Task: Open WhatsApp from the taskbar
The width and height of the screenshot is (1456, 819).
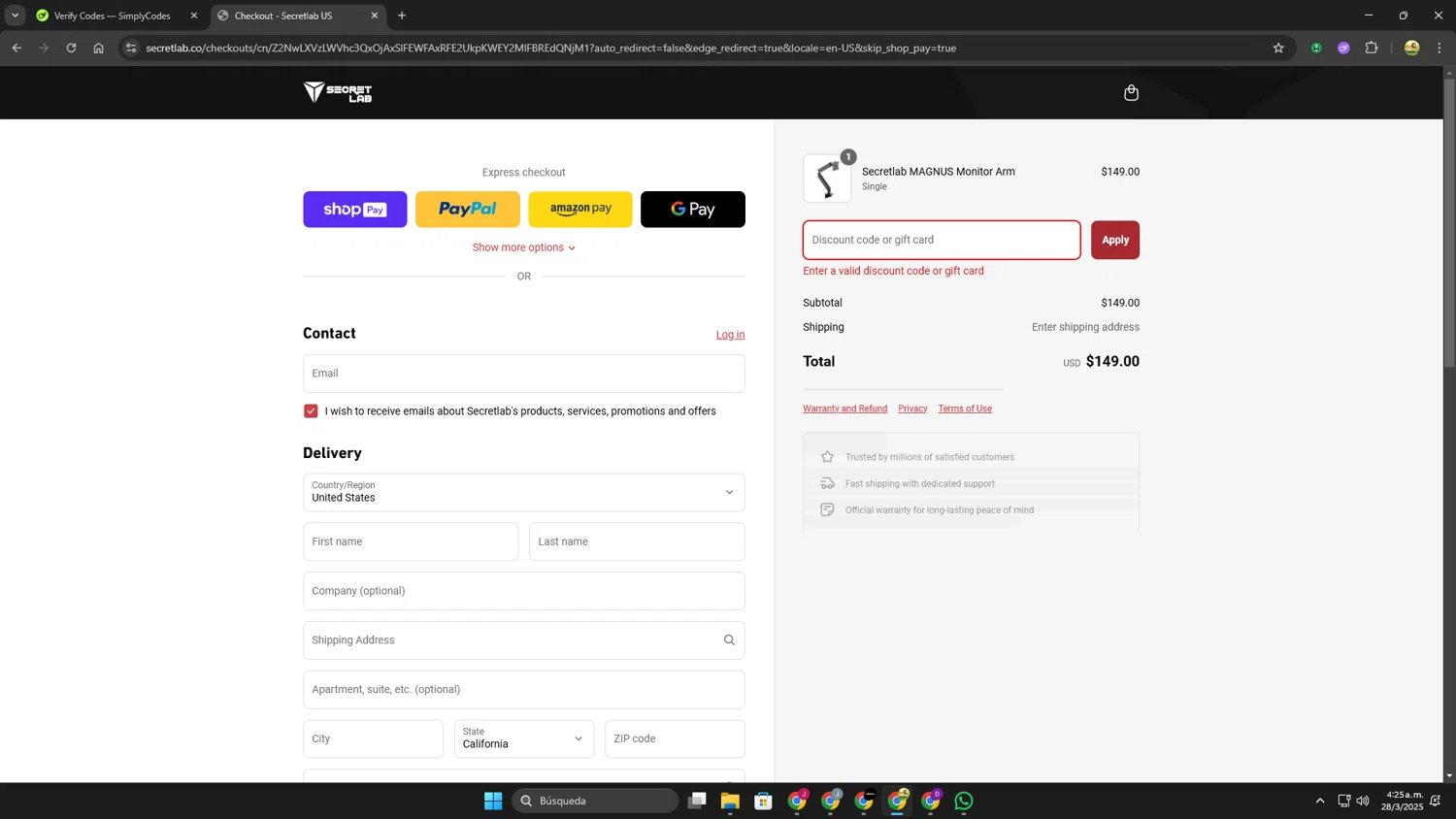Action: [964, 801]
